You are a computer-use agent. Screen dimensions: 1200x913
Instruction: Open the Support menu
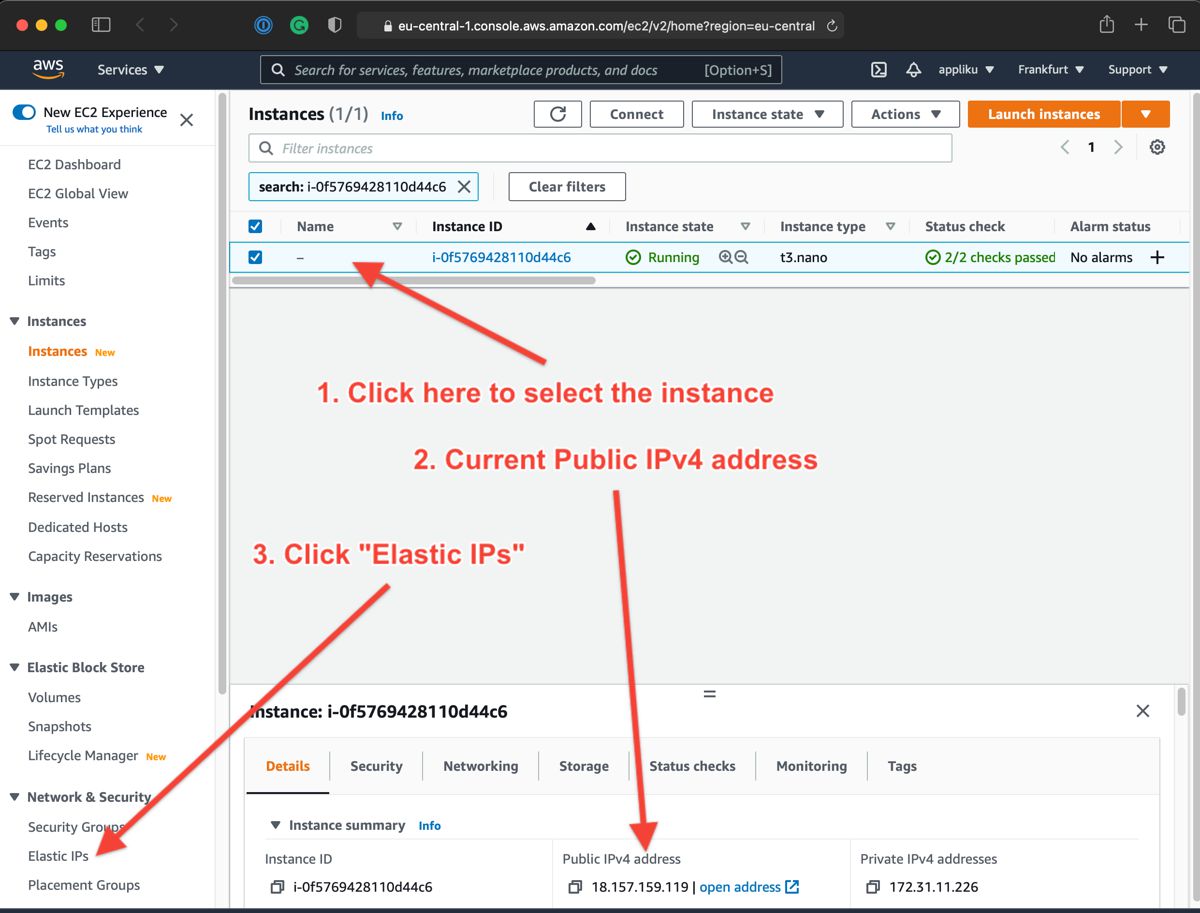click(x=1138, y=70)
